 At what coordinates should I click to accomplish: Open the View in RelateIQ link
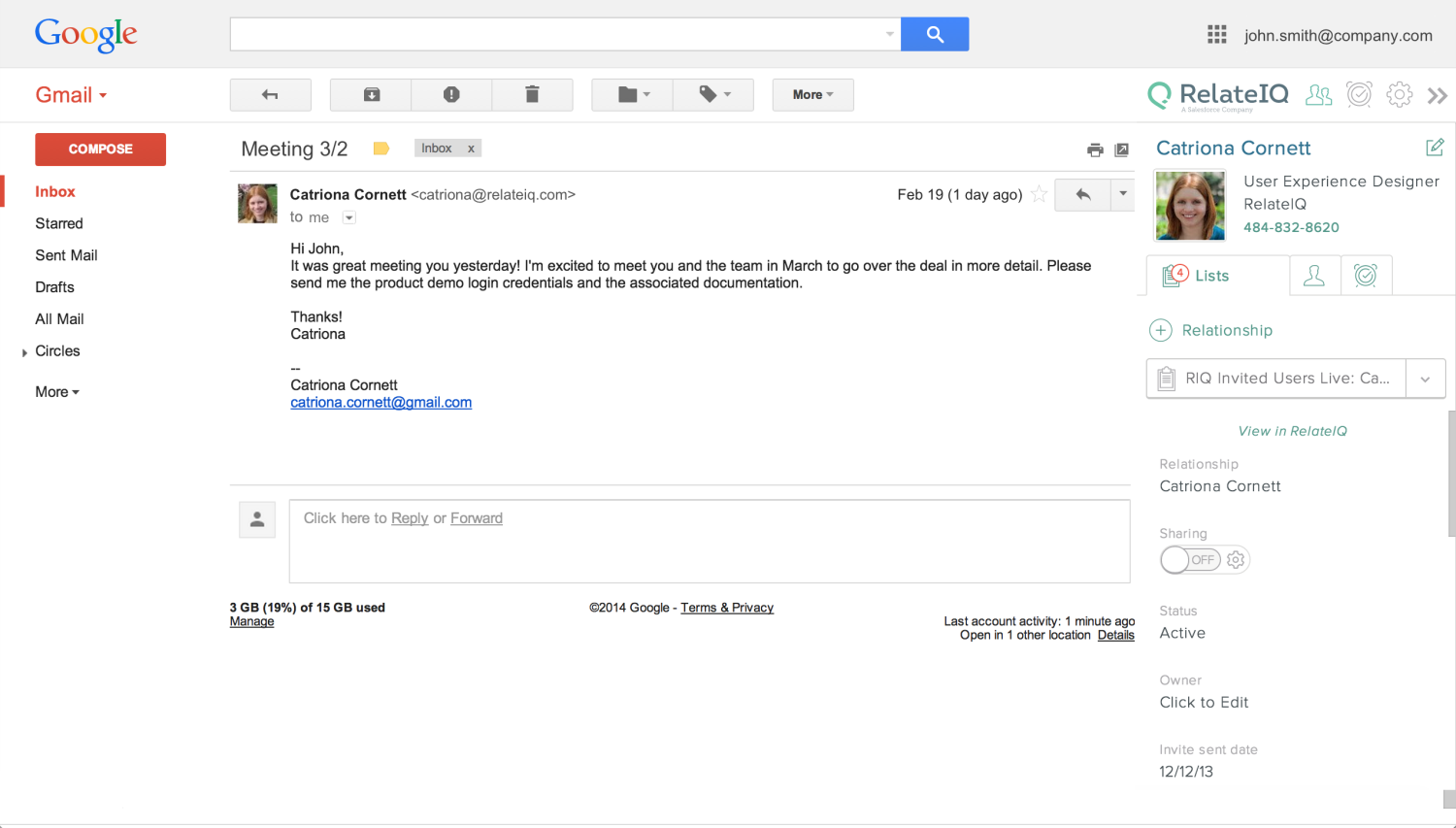pyautogui.click(x=1292, y=431)
